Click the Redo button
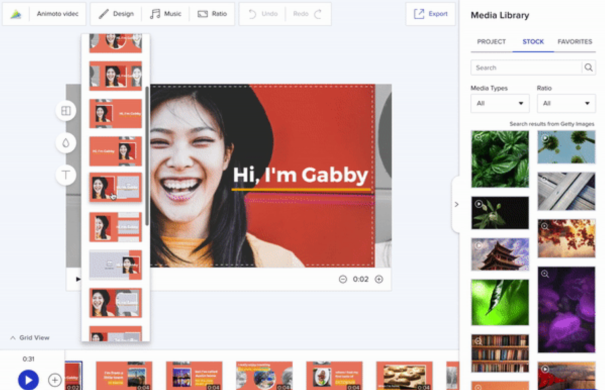605x390 pixels. click(308, 14)
